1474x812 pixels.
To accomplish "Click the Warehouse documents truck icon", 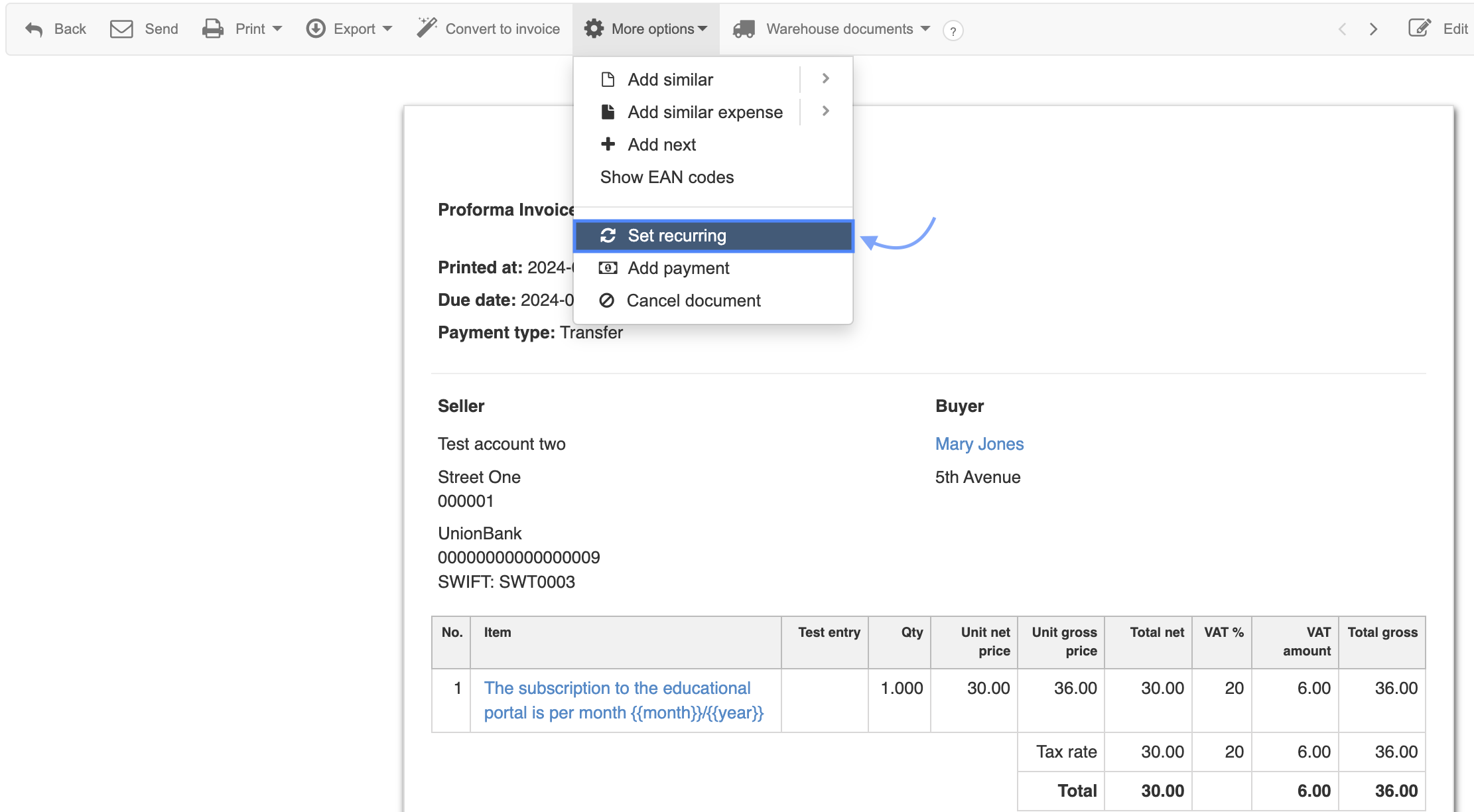I will tap(744, 29).
